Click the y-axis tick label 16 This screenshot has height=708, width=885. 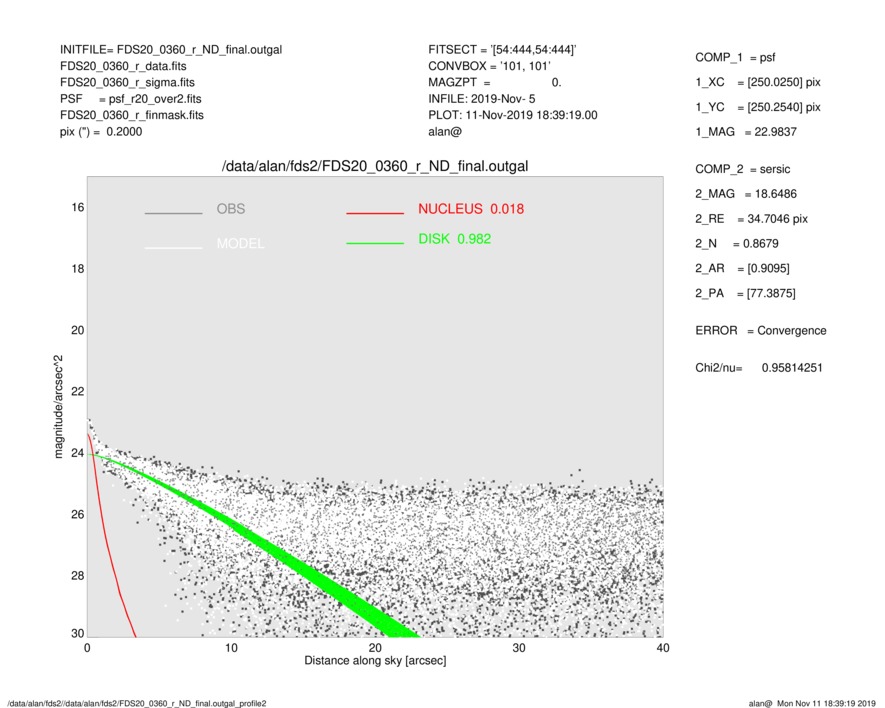pyautogui.click(x=77, y=208)
